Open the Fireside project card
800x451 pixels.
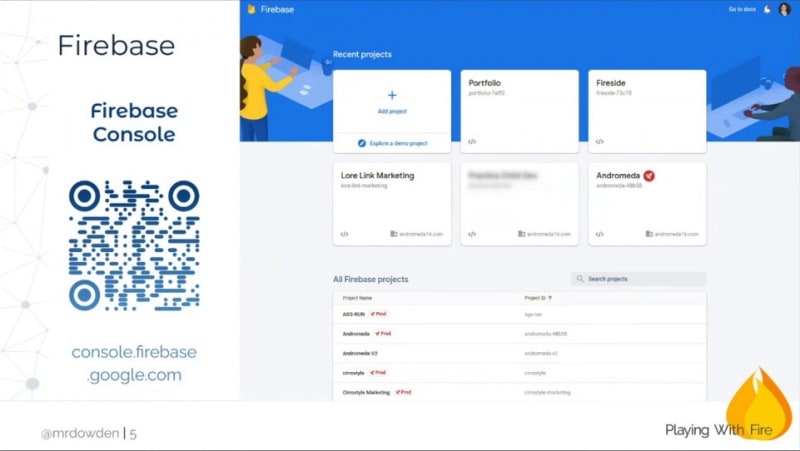(647, 111)
